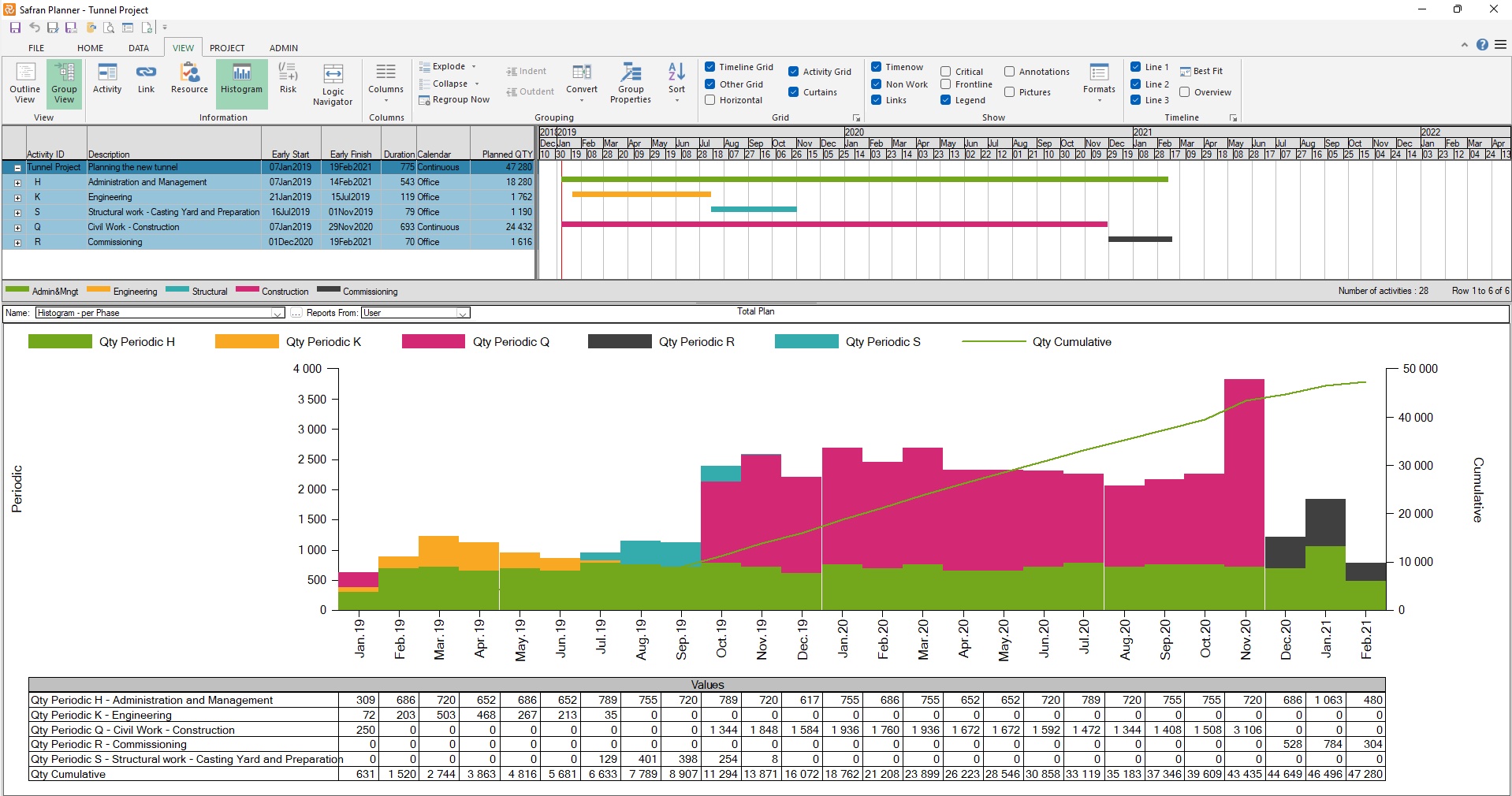This screenshot has width=1512, height=796.
Task: Expand the R Commissioning group
Action: 17,243
